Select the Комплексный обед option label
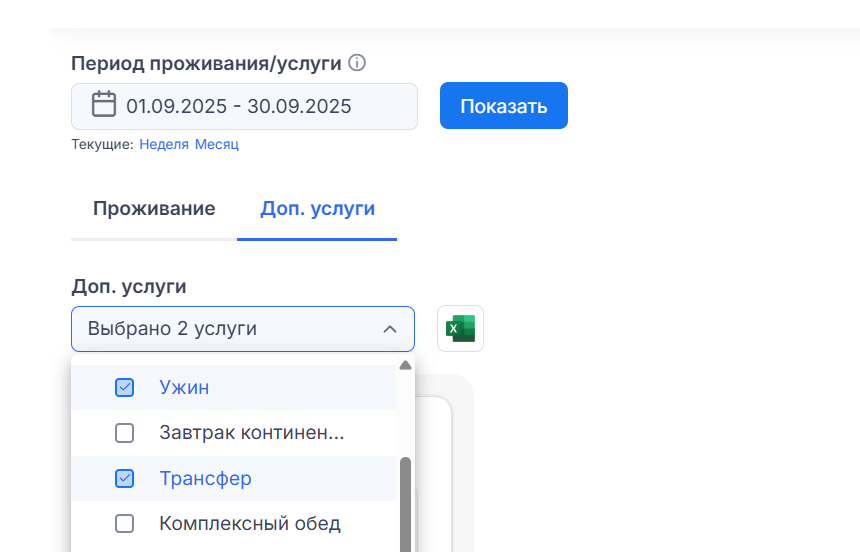The height and width of the screenshot is (552, 860). (250, 524)
